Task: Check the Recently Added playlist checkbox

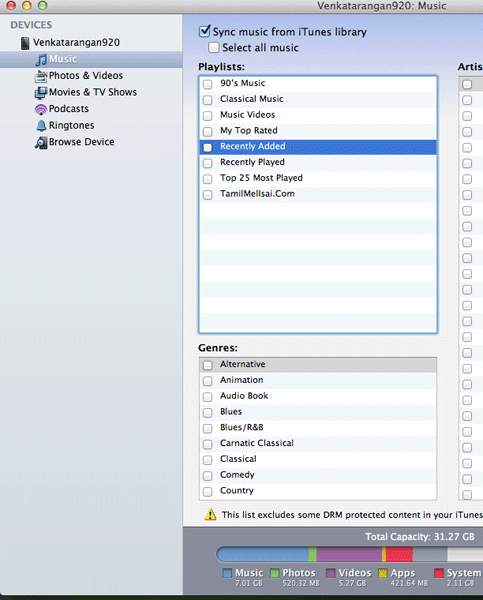Action: [207, 147]
